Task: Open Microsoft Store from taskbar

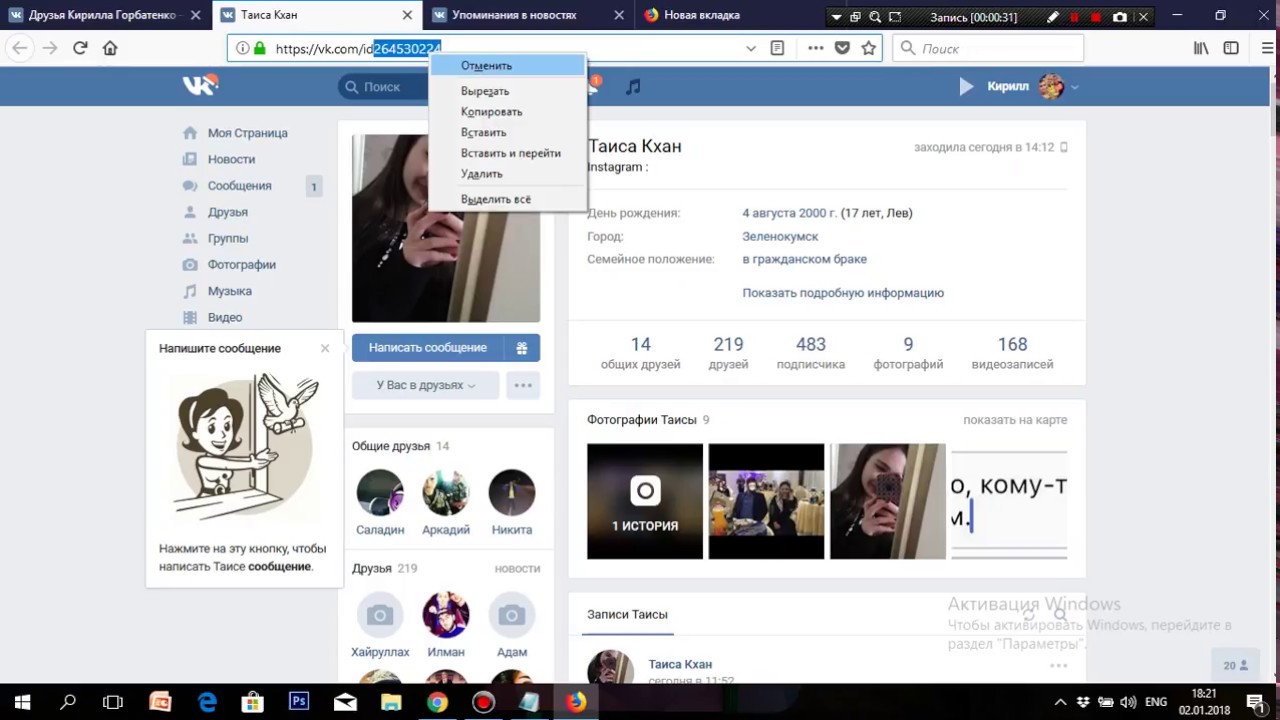Action: (253, 702)
